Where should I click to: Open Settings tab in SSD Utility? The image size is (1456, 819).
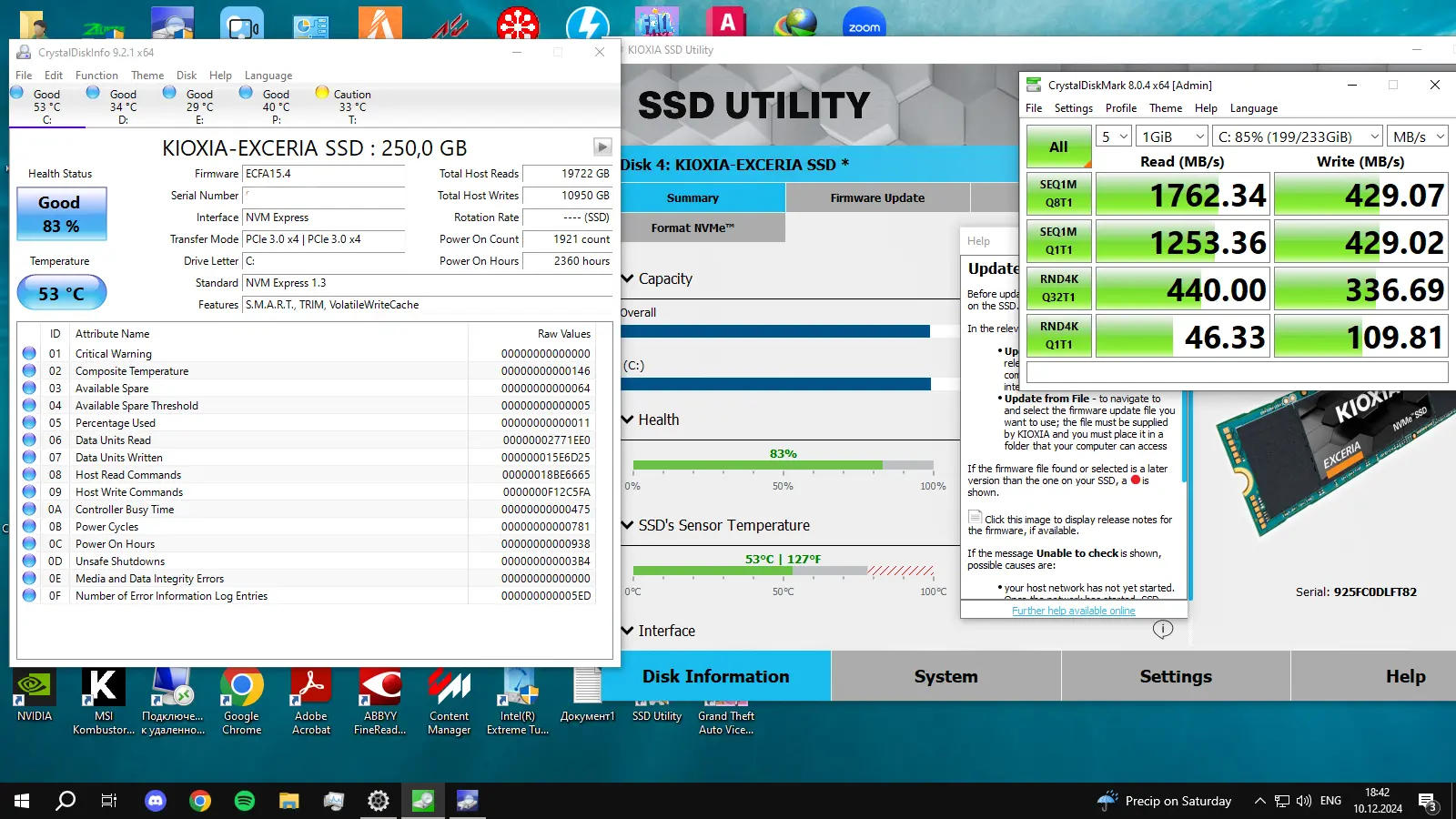pyautogui.click(x=1176, y=676)
